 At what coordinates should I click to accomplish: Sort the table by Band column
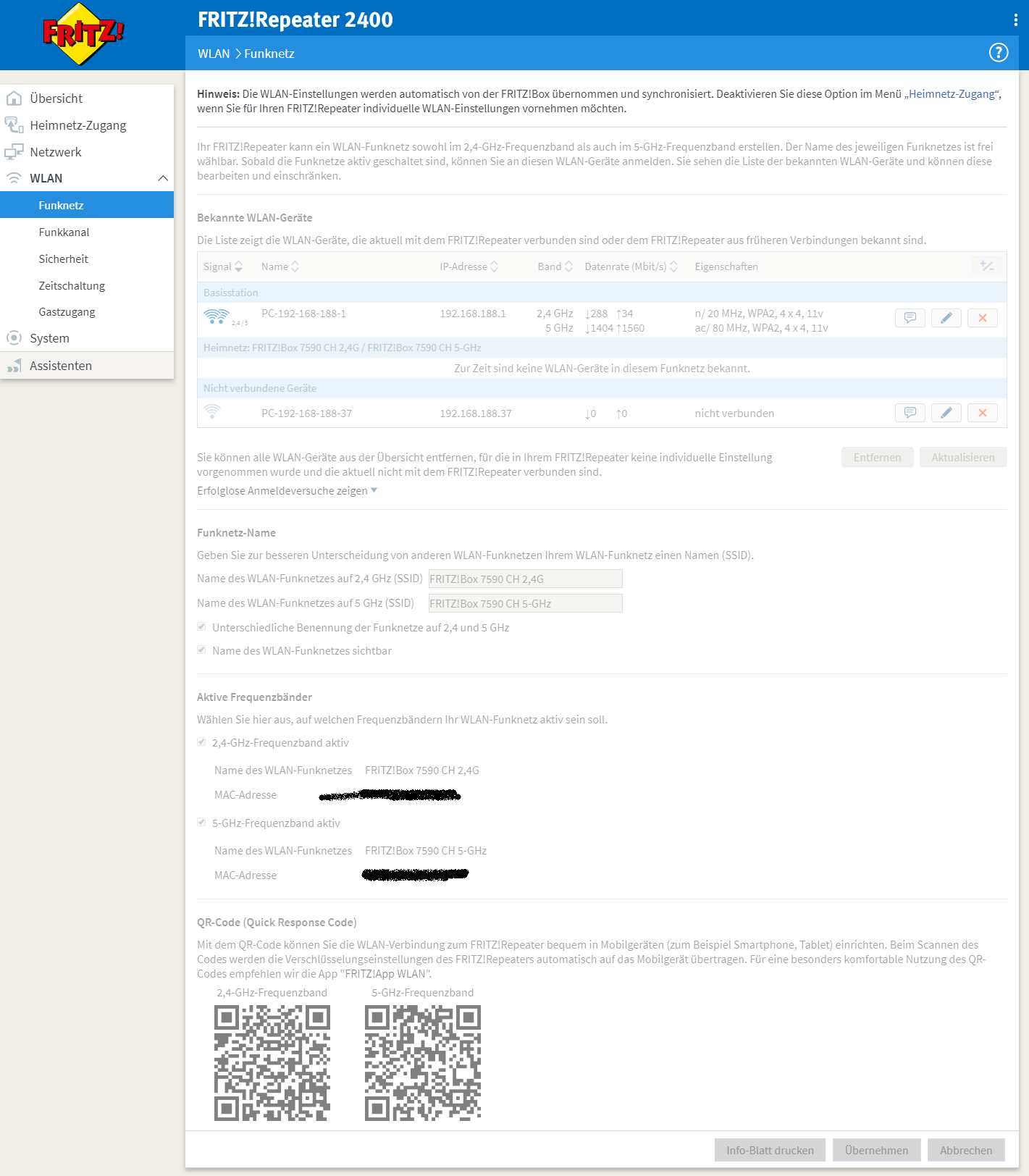pyautogui.click(x=555, y=266)
